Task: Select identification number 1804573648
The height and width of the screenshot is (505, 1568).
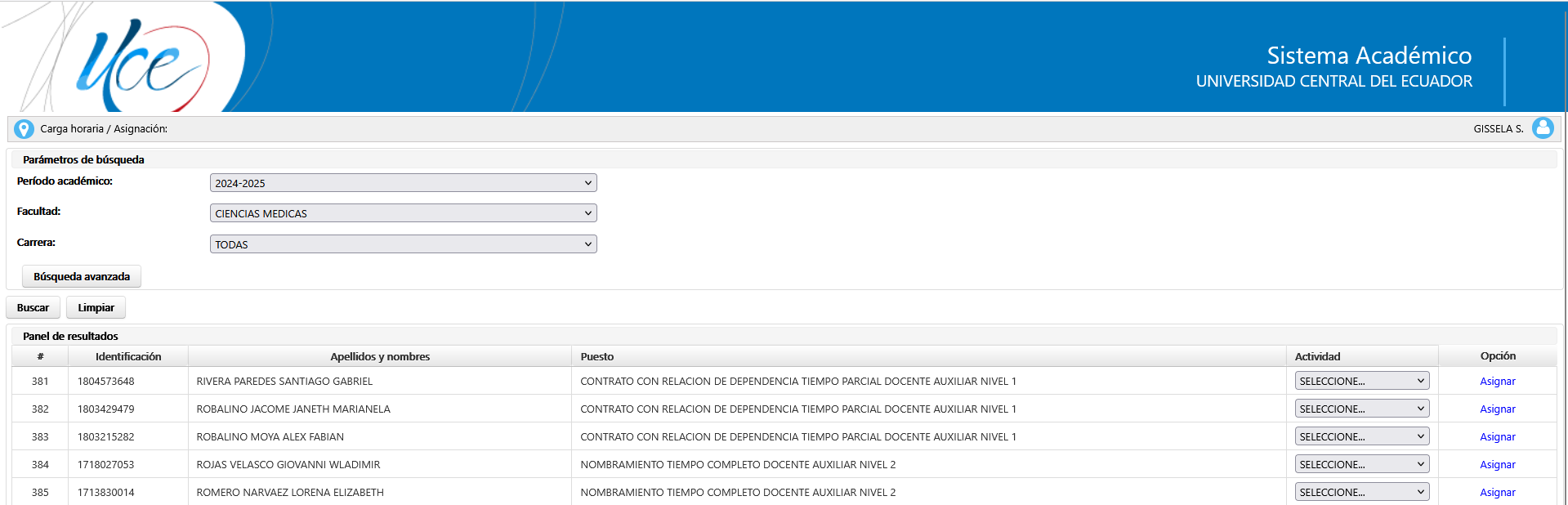Action: point(105,381)
